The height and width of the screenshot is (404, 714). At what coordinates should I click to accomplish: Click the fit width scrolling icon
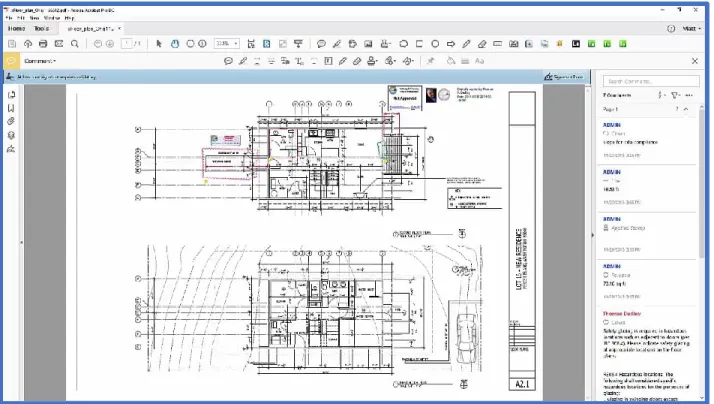251,44
